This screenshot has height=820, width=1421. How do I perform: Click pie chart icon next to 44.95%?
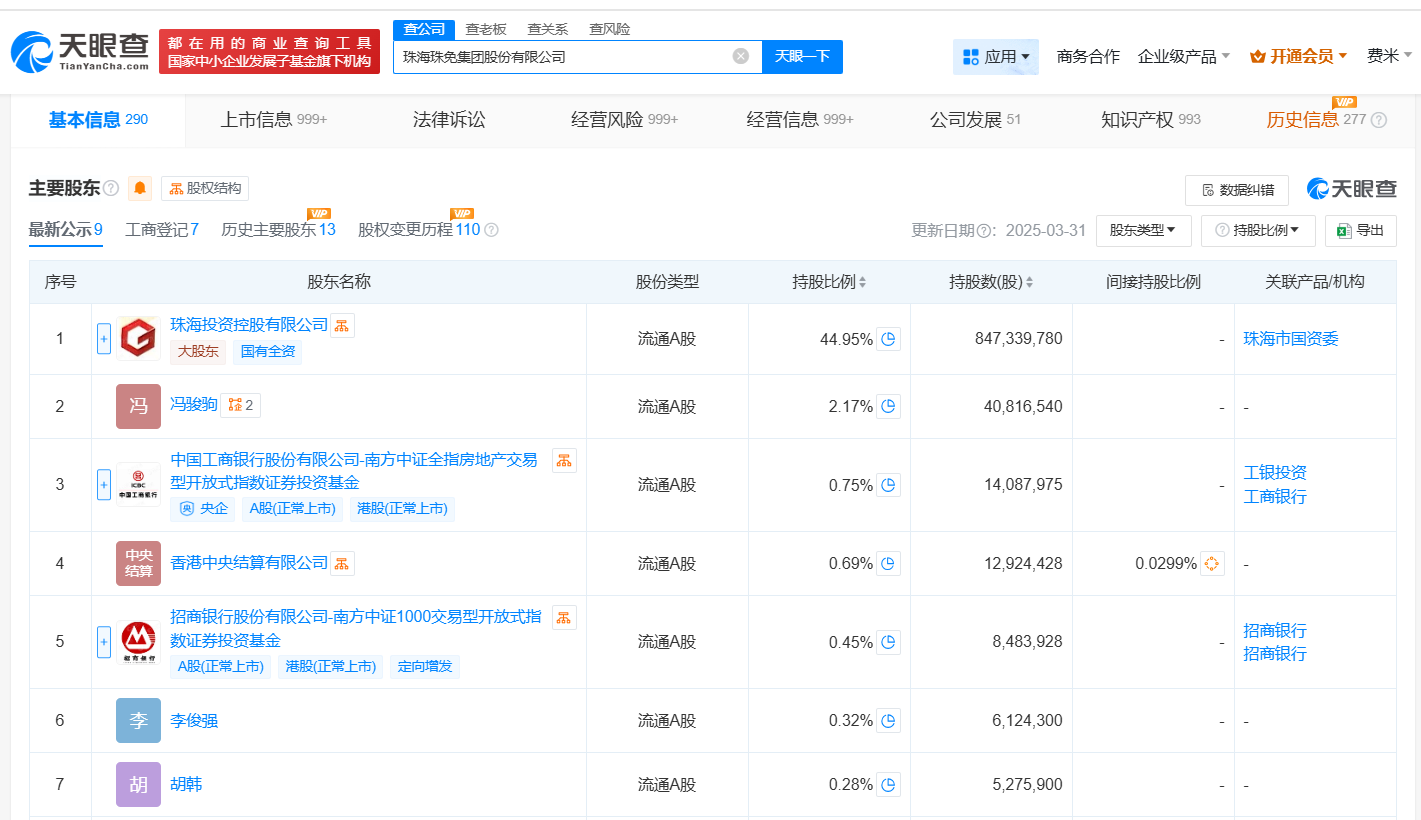(x=888, y=339)
